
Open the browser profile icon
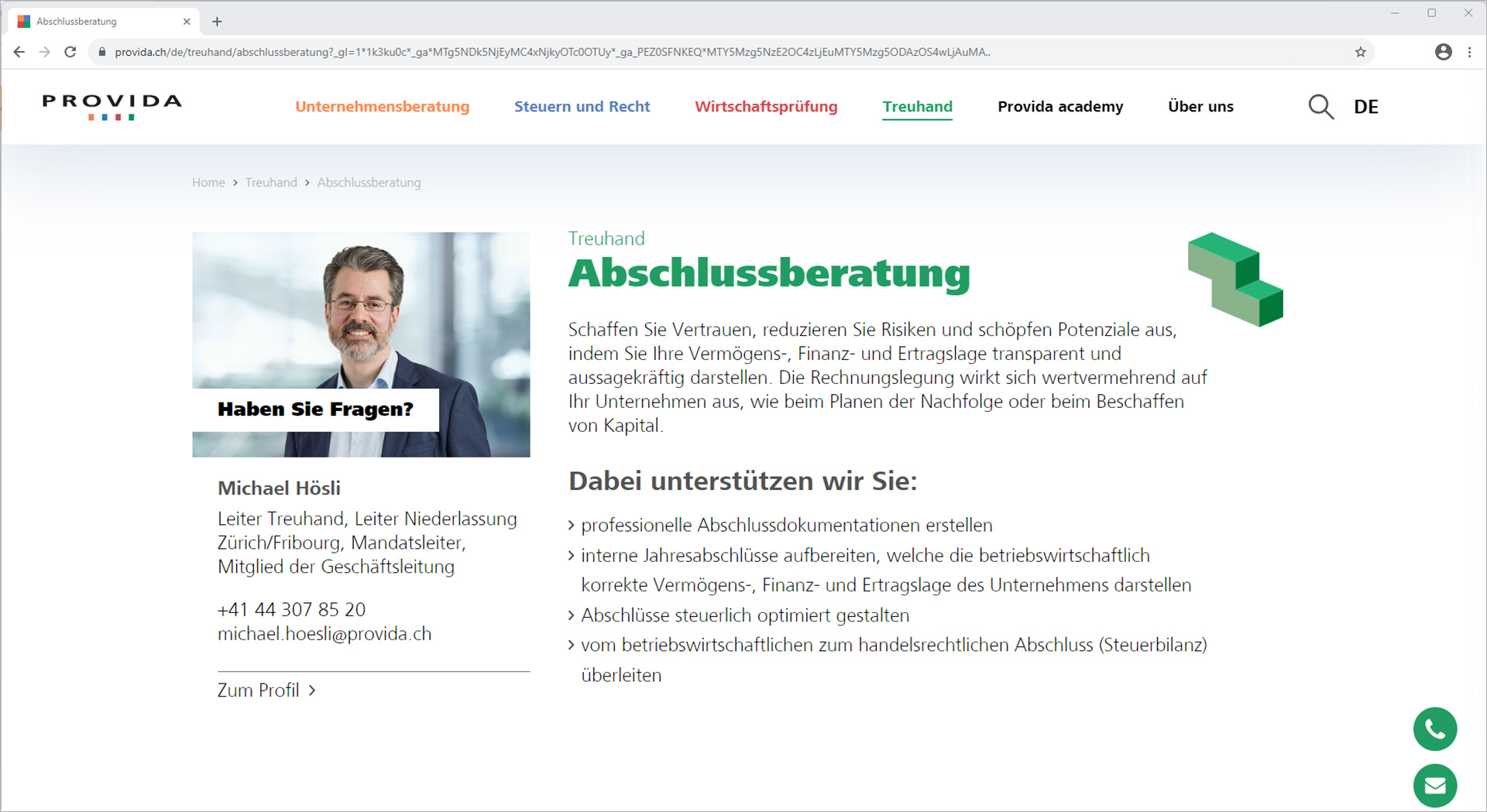[x=1443, y=52]
